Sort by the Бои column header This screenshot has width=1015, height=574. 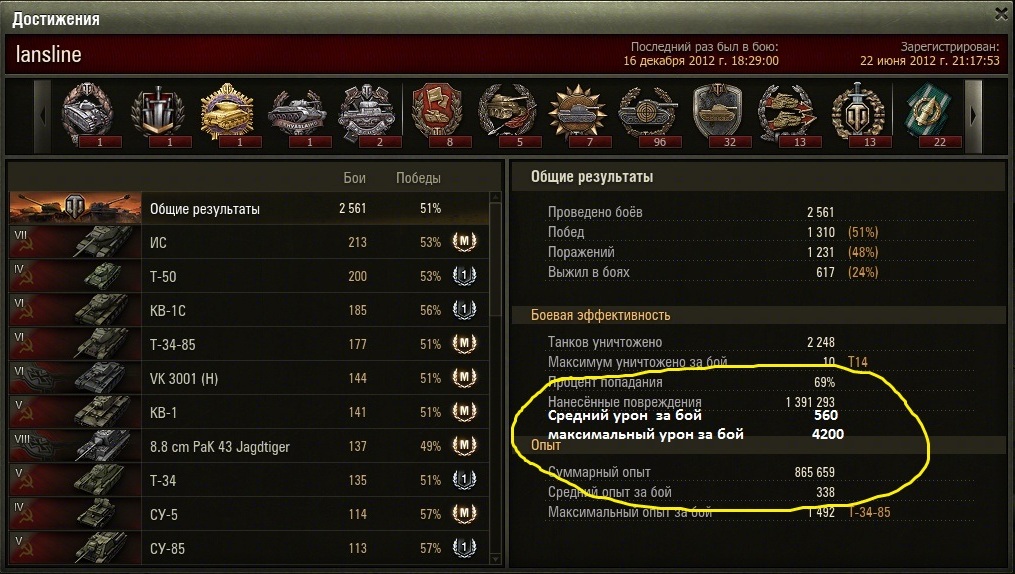(355, 178)
